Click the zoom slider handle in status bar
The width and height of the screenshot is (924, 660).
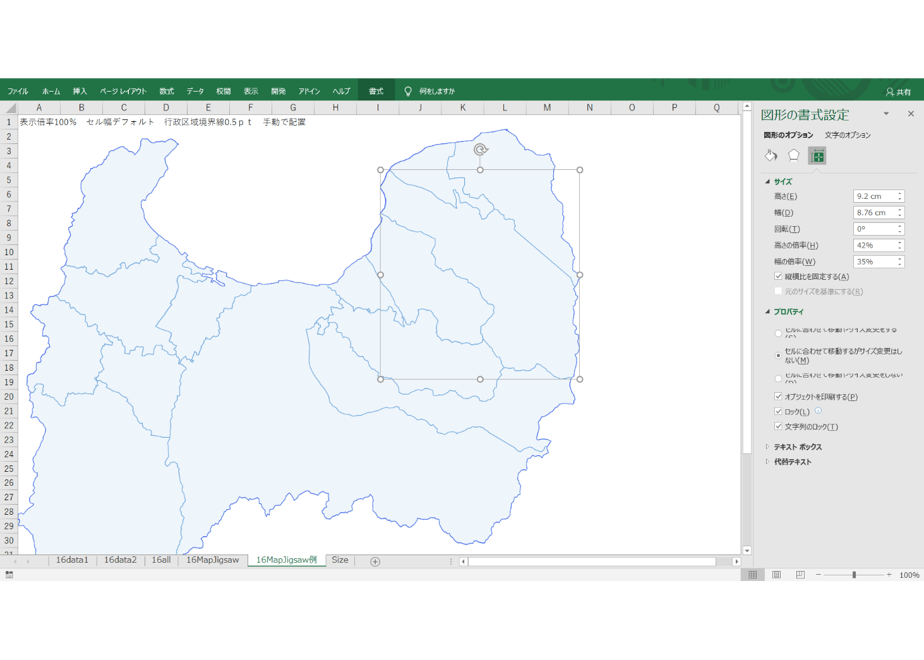[854, 575]
